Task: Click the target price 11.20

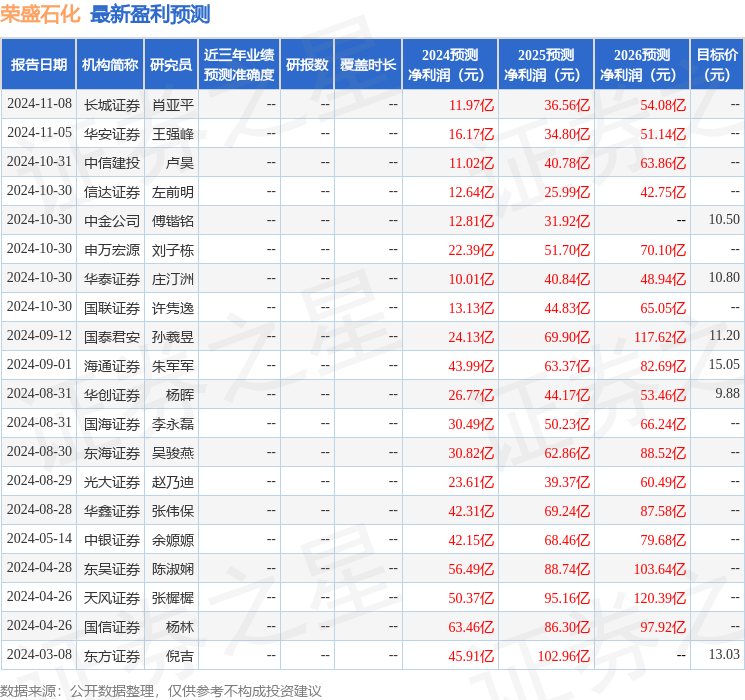Action: click(724, 336)
